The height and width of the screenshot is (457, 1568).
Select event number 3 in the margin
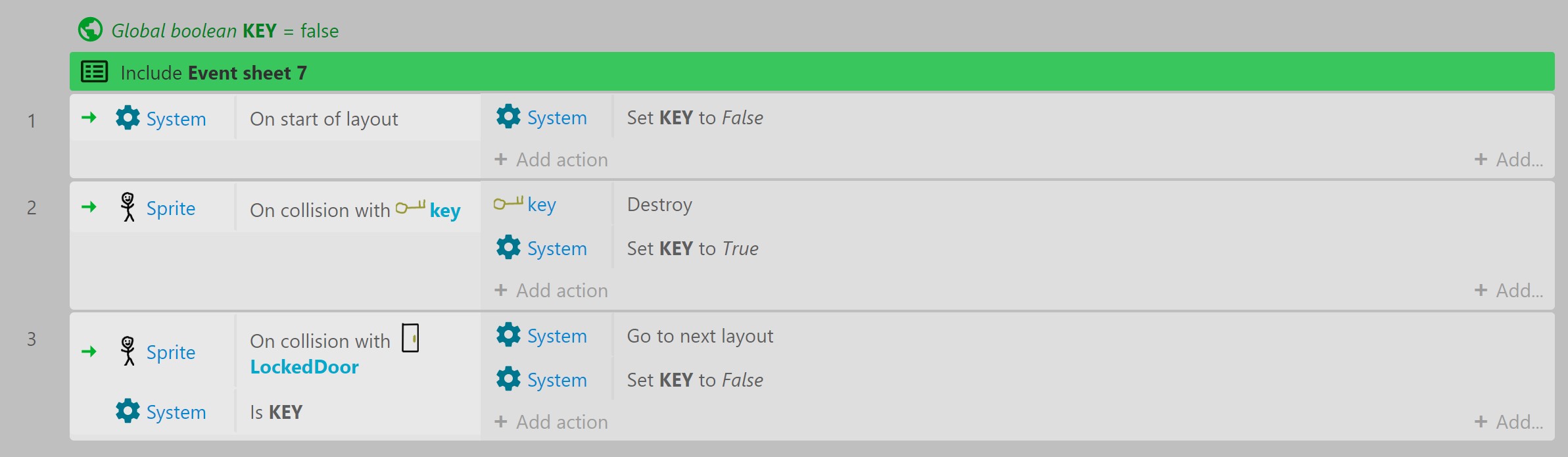(x=31, y=339)
